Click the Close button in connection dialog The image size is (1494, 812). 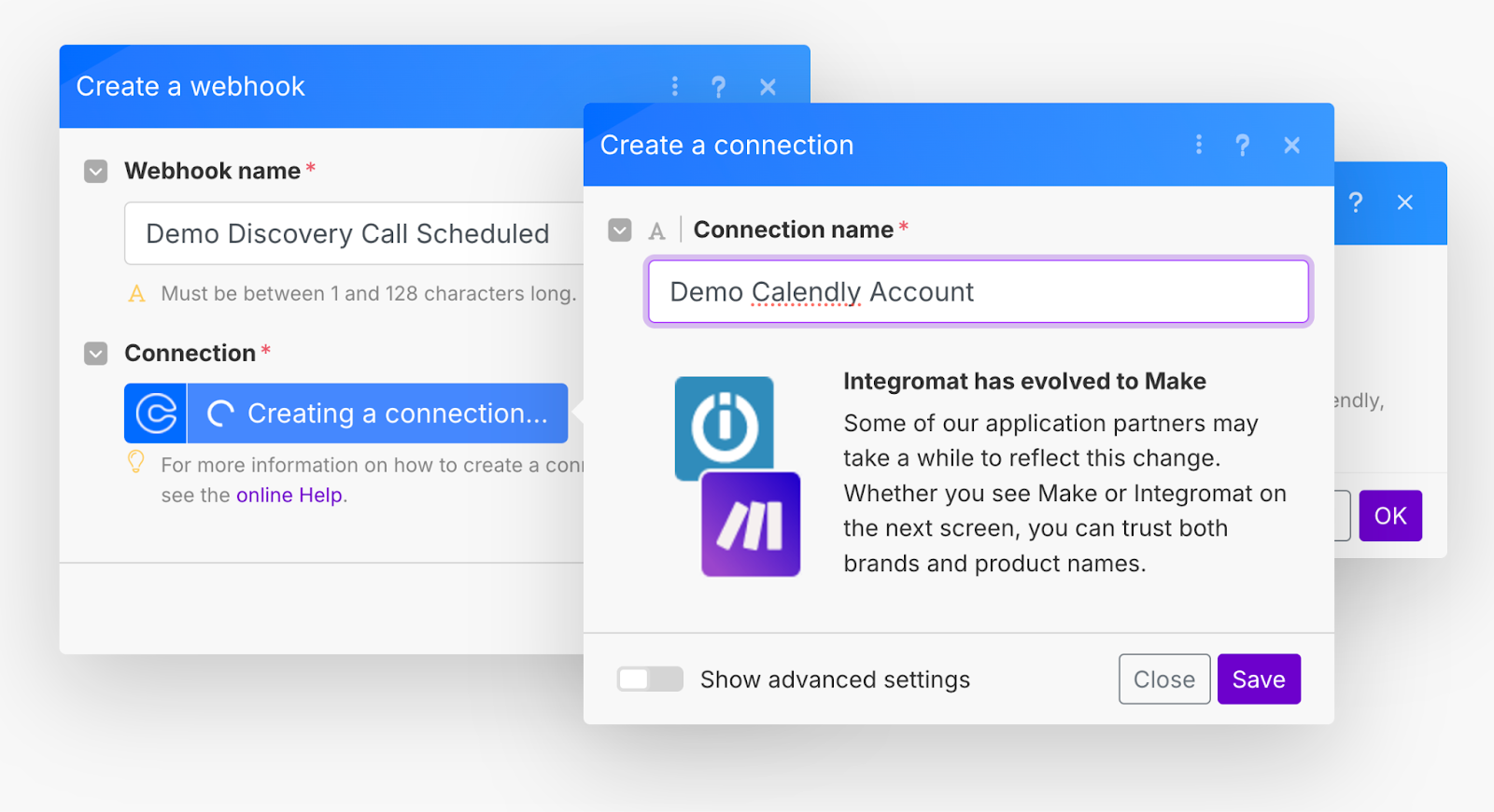coord(1164,679)
